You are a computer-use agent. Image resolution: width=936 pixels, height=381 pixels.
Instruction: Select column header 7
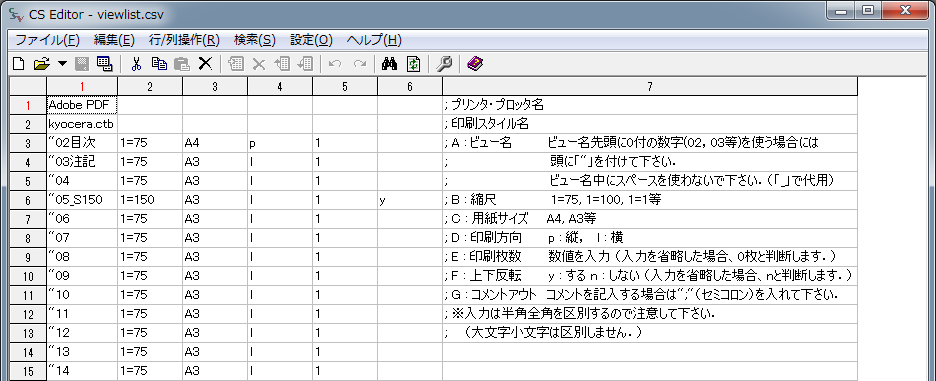coord(650,87)
